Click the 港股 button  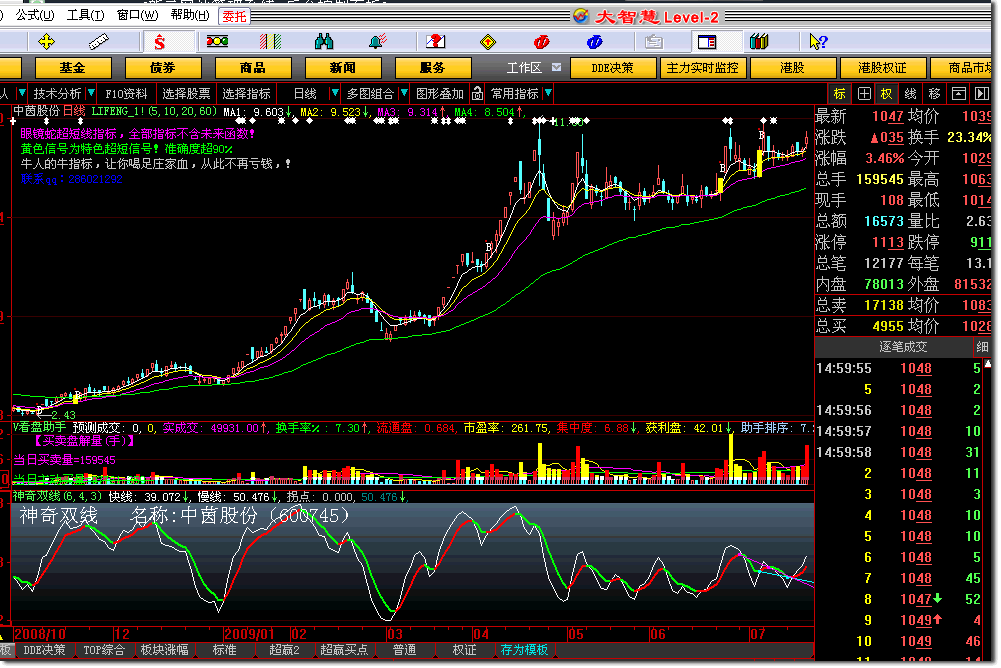click(x=793, y=68)
